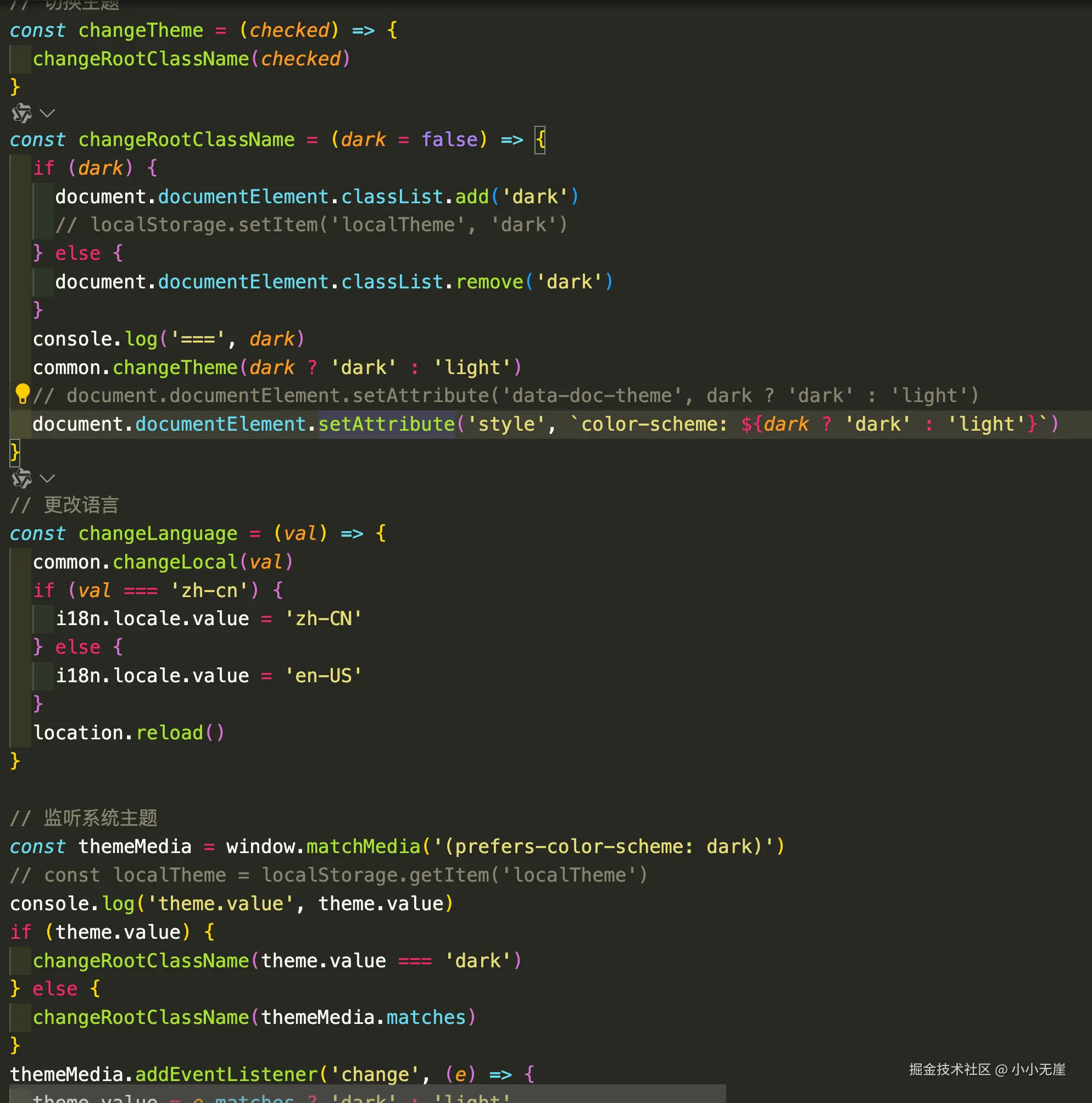Click the highlighted setAttribute method on active line
The width and height of the screenshot is (1092, 1103).
(386, 424)
